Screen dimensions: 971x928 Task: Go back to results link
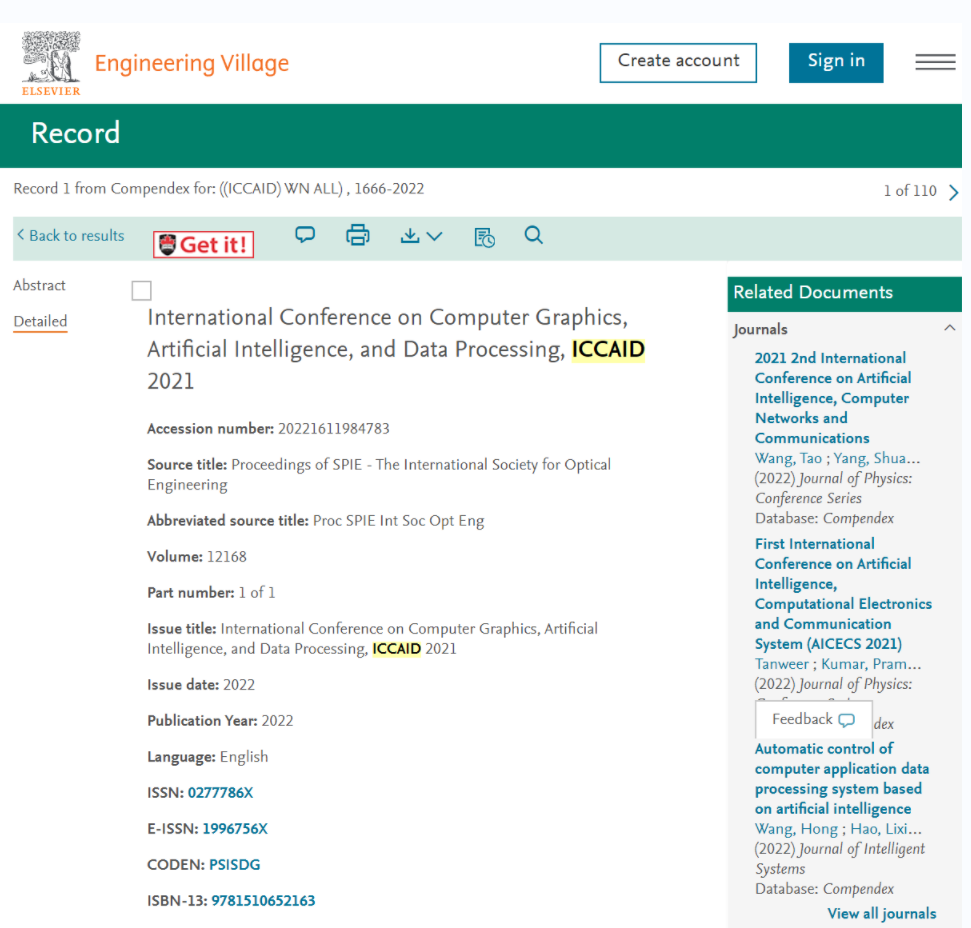(x=71, y=236)
